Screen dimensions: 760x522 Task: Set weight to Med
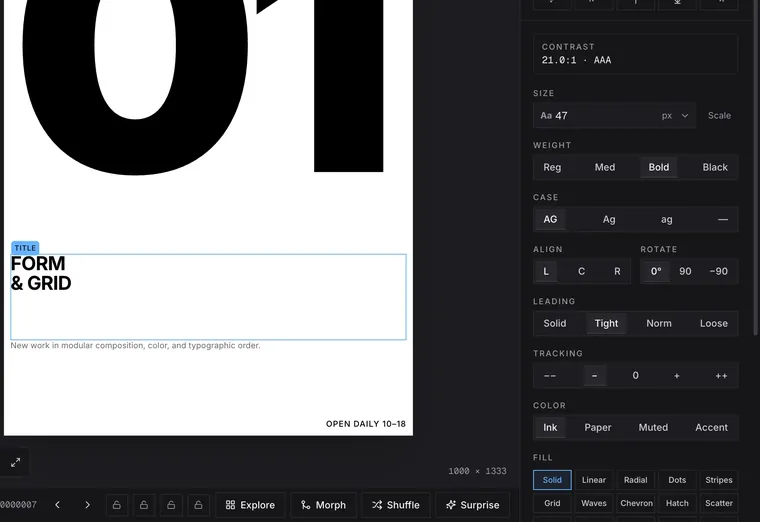coord(605,167)
